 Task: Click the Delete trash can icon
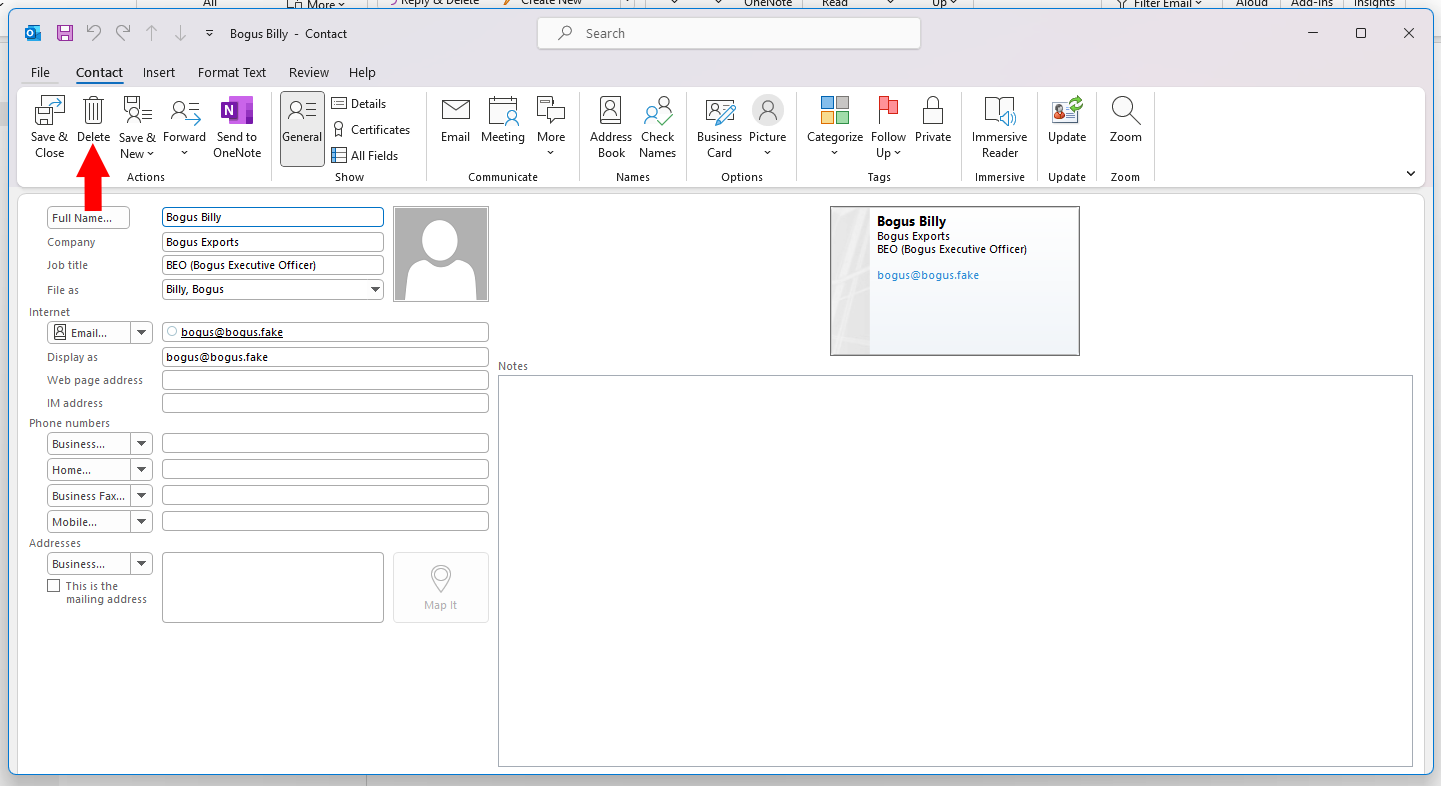(x=93, y=111)
